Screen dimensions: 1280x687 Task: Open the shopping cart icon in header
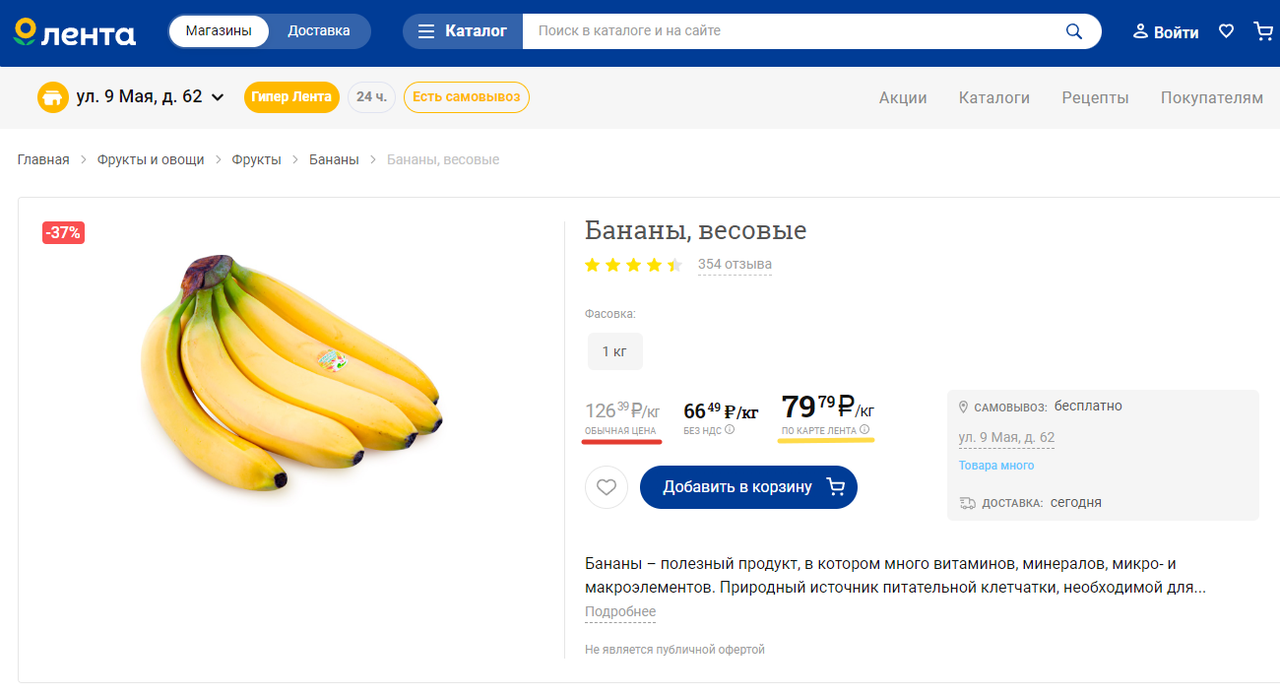[1263, 32]
